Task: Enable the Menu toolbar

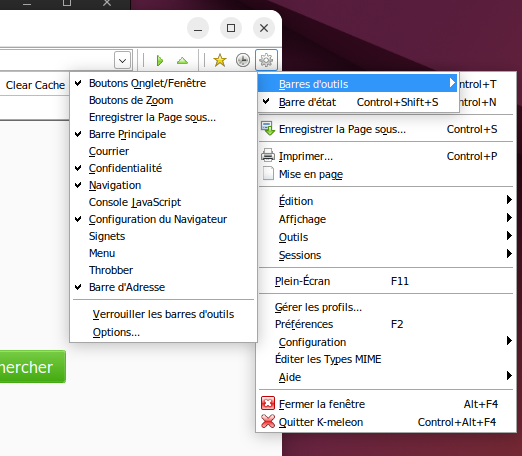Action: 163,253
